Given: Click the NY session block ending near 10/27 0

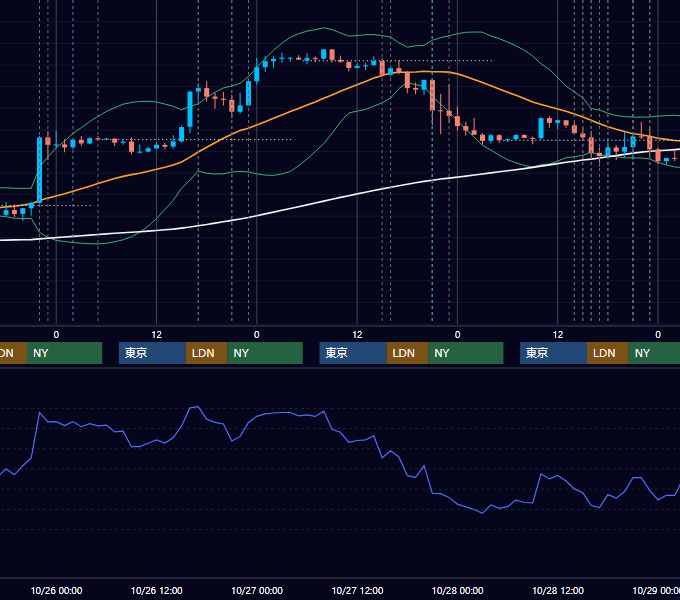Looking at the screenshot, I should point(265,353).
